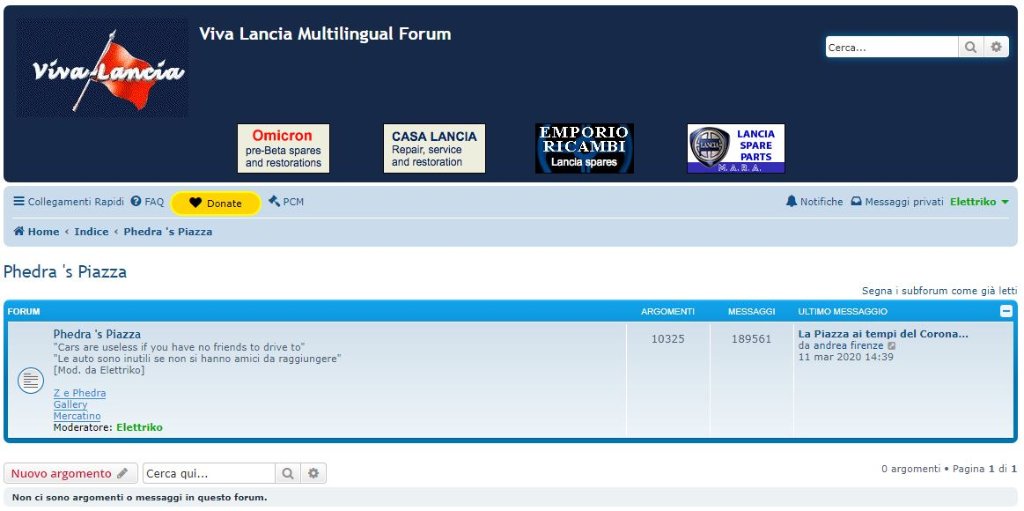Collapse the forum category with minus toggle

tap(1006, 311)
